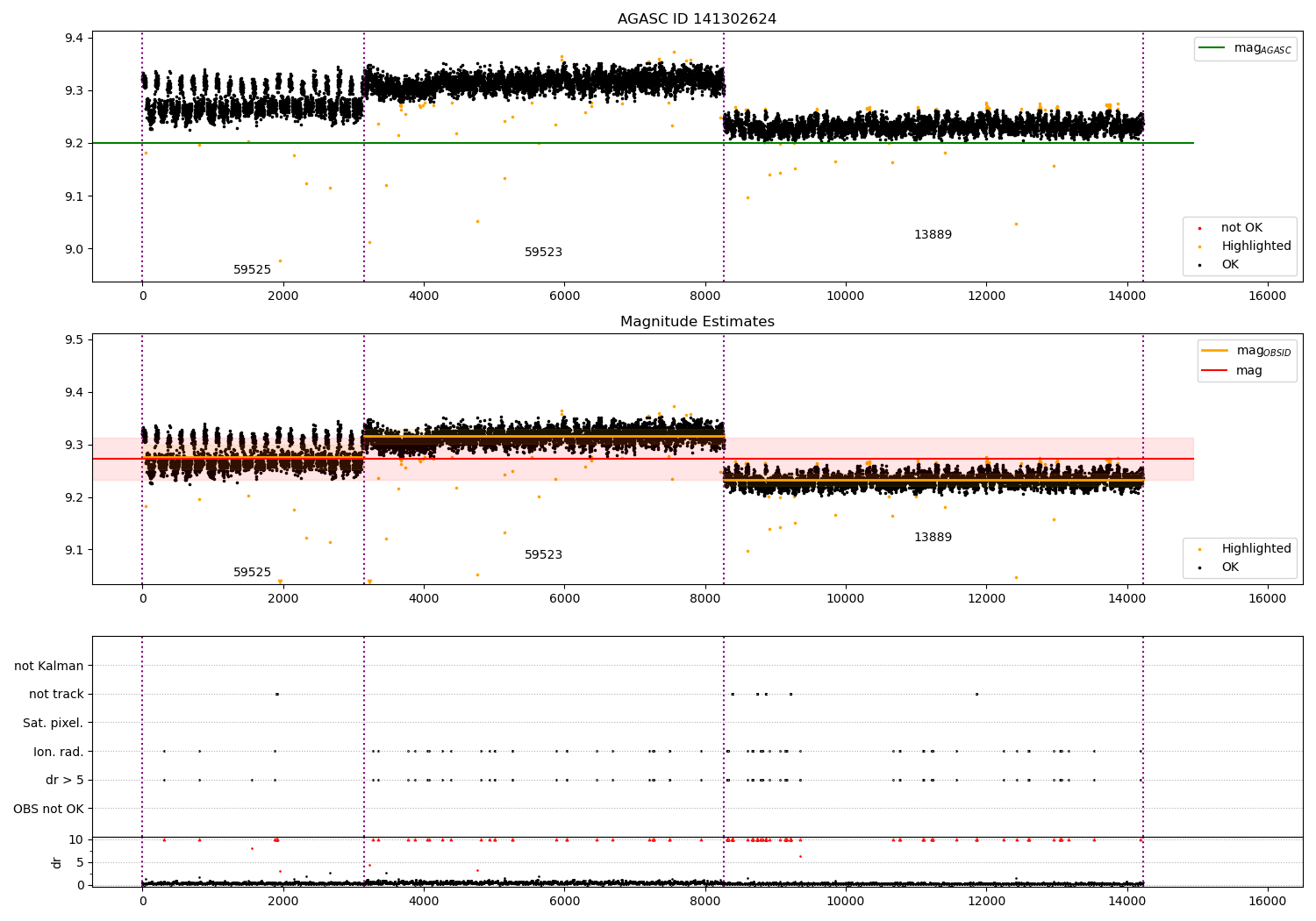This screenshot has width=1316, height=921.
Task: Click the 'not Kalman' row label
Action: (49, 667)
